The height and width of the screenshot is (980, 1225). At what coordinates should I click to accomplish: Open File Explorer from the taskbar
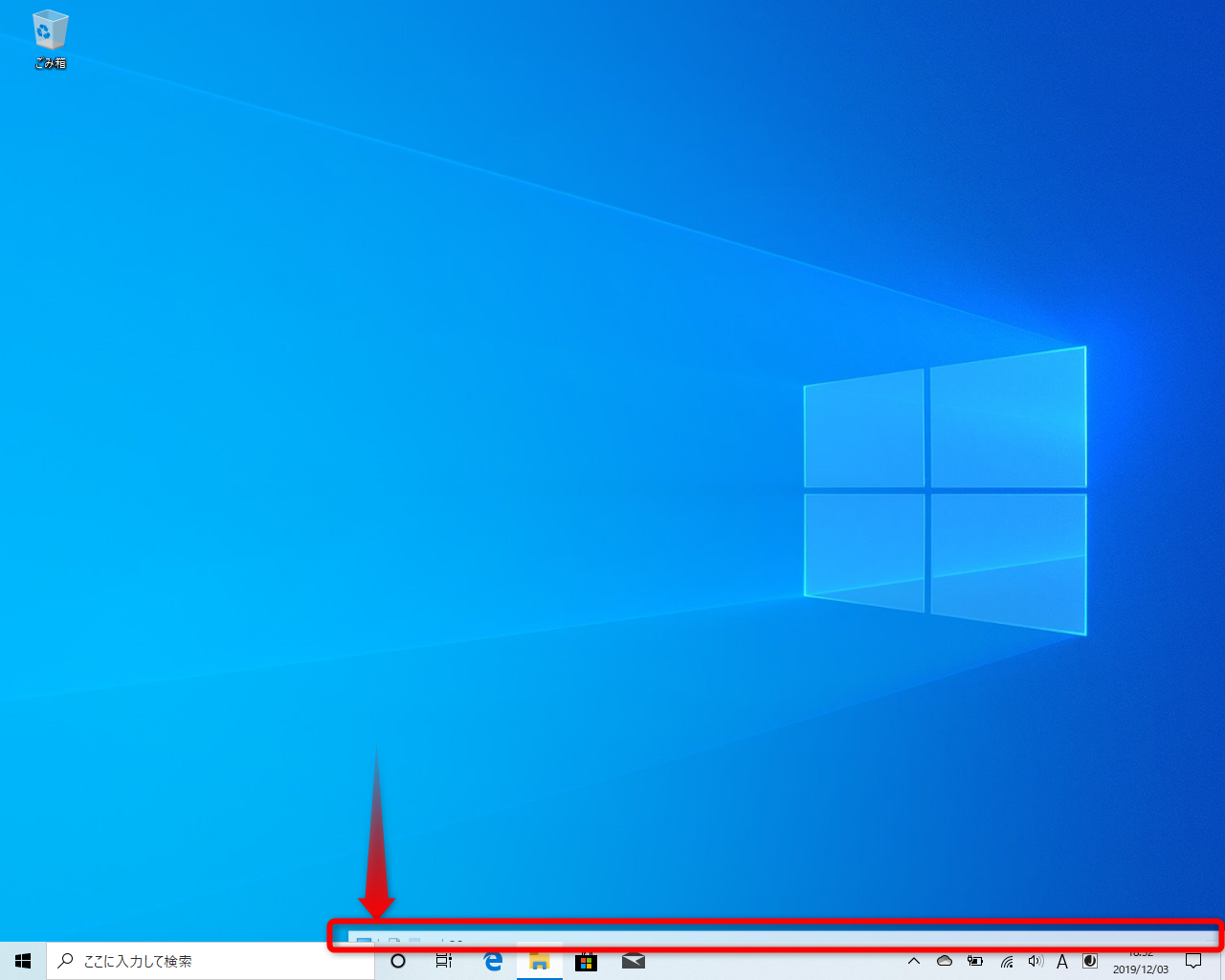coord(540,961)
